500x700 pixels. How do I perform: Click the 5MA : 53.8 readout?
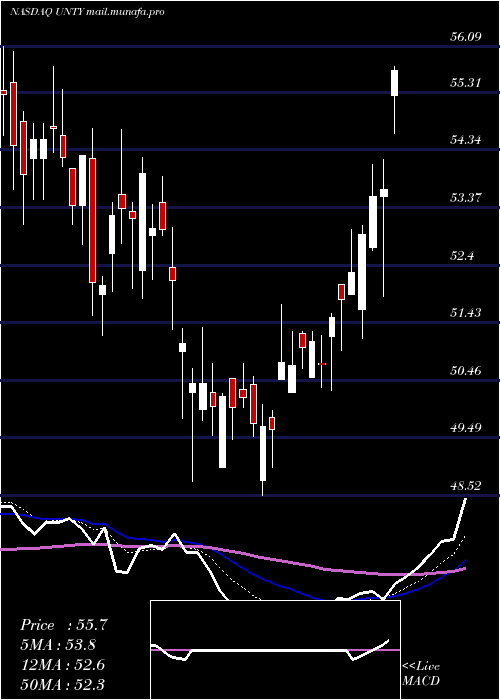pos(58,645)
